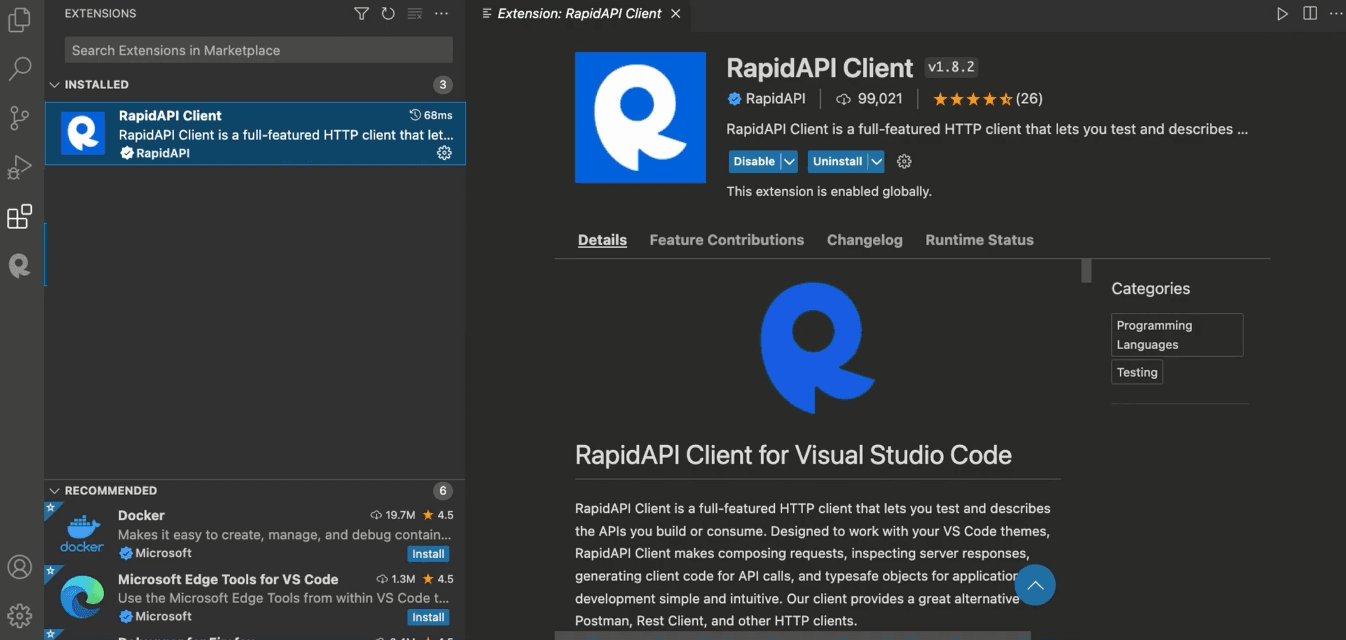Click "This extension is enabled globally." text

(829, 191)
